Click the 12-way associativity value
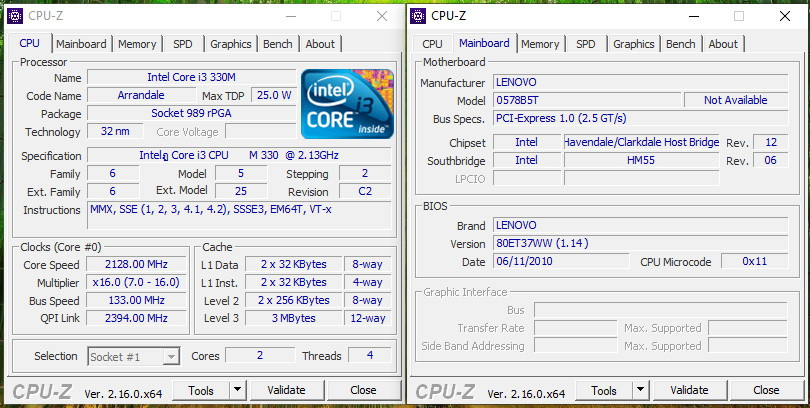 368,319
